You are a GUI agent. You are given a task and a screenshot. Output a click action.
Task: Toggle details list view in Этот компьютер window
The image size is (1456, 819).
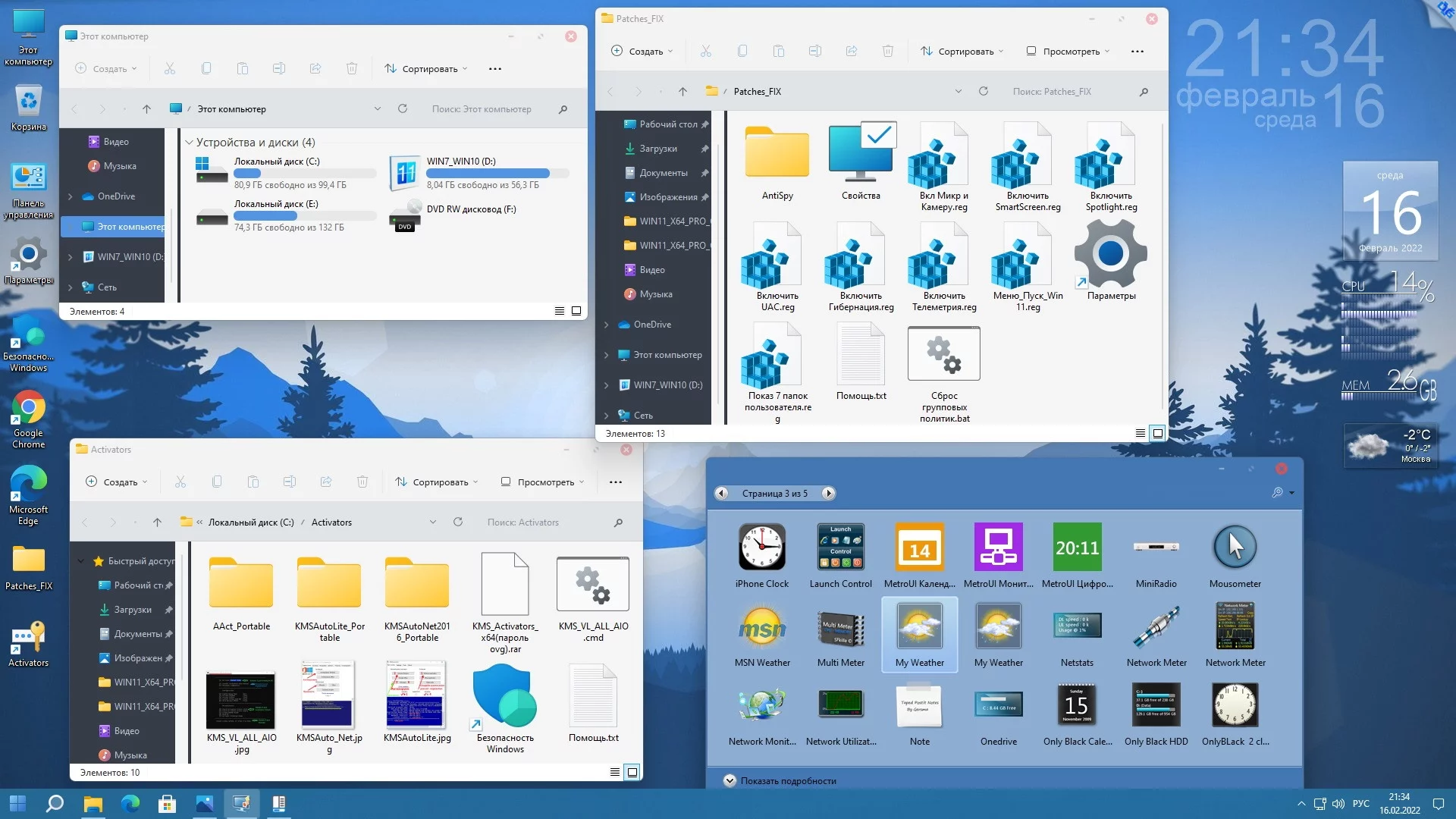559,311
